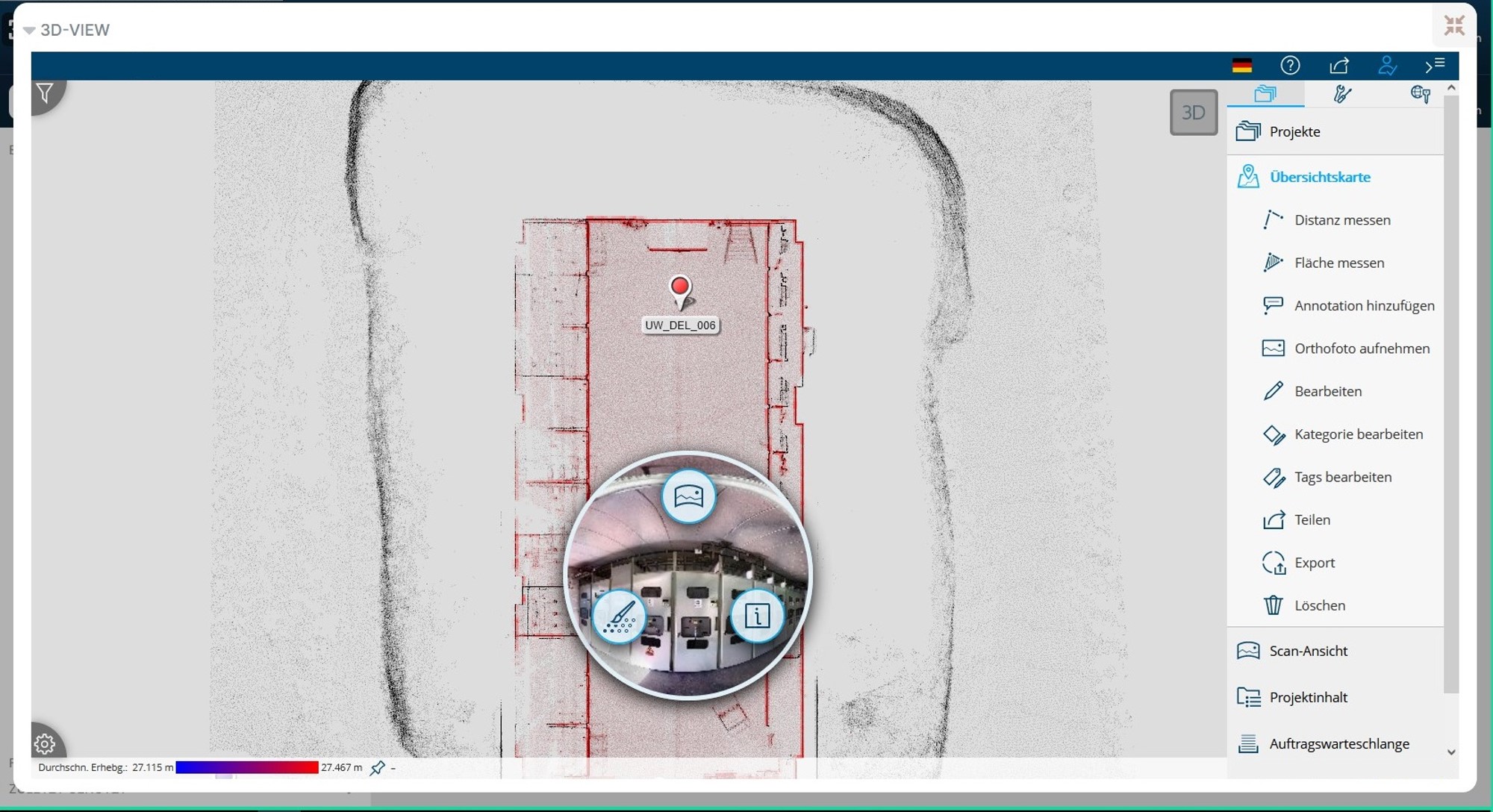Open settings gear in bottom left
Image resolution: width=1493 pixels, height=812 pixels.
click(x=45, y=744)
